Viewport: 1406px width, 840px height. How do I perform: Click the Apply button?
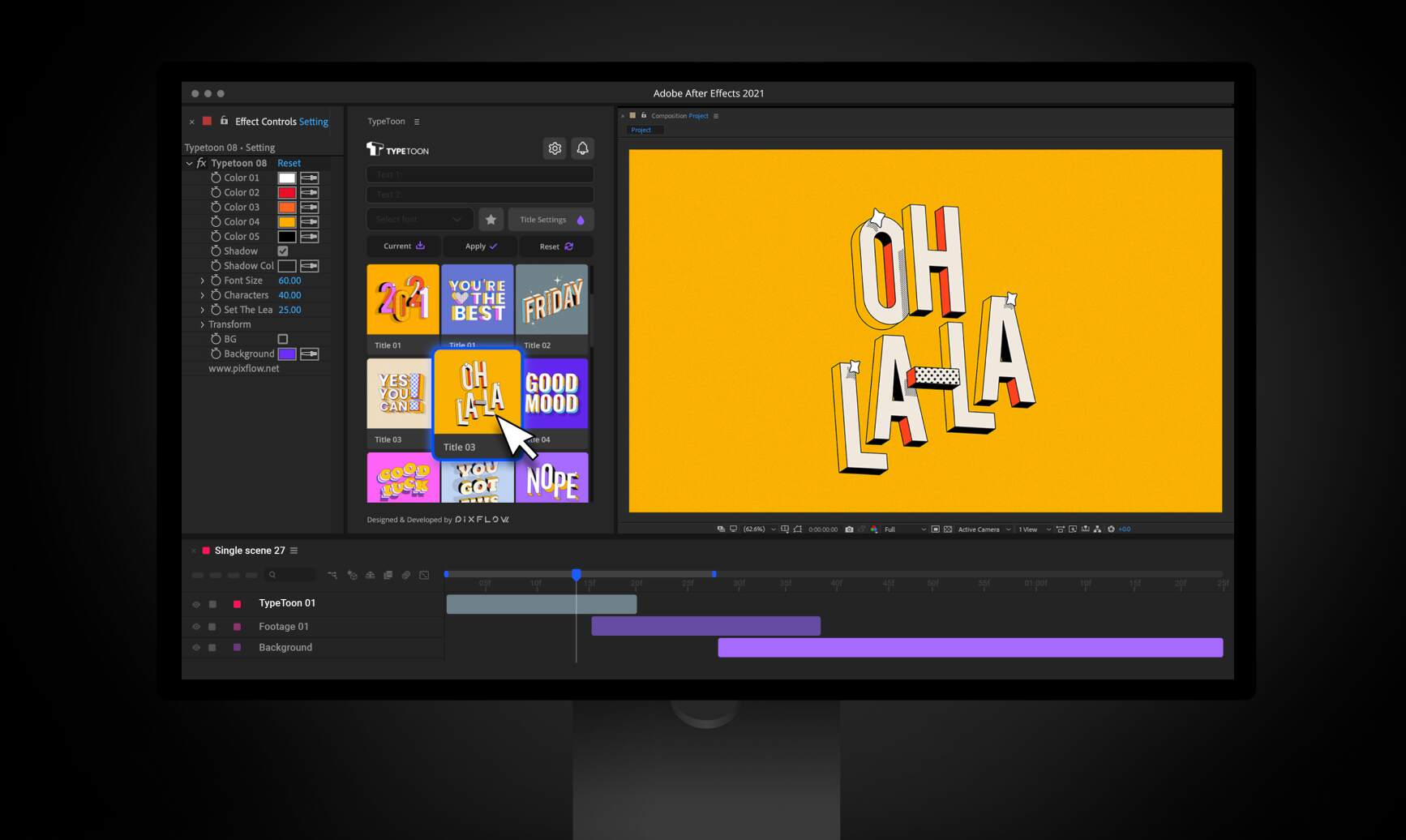(481, 246)
